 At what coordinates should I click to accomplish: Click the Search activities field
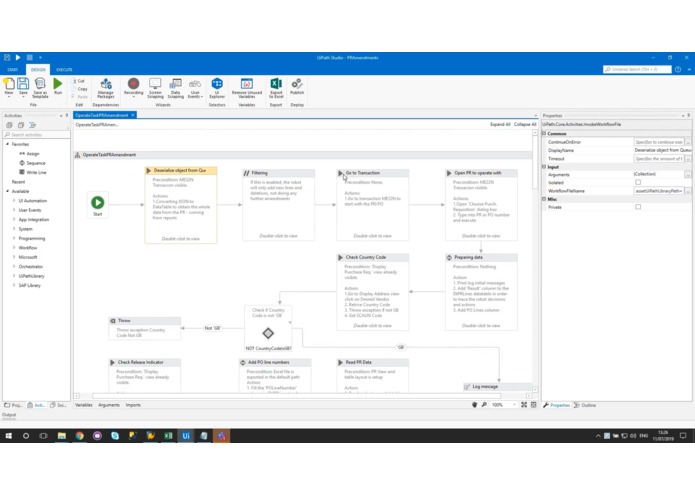pos(36,135)
